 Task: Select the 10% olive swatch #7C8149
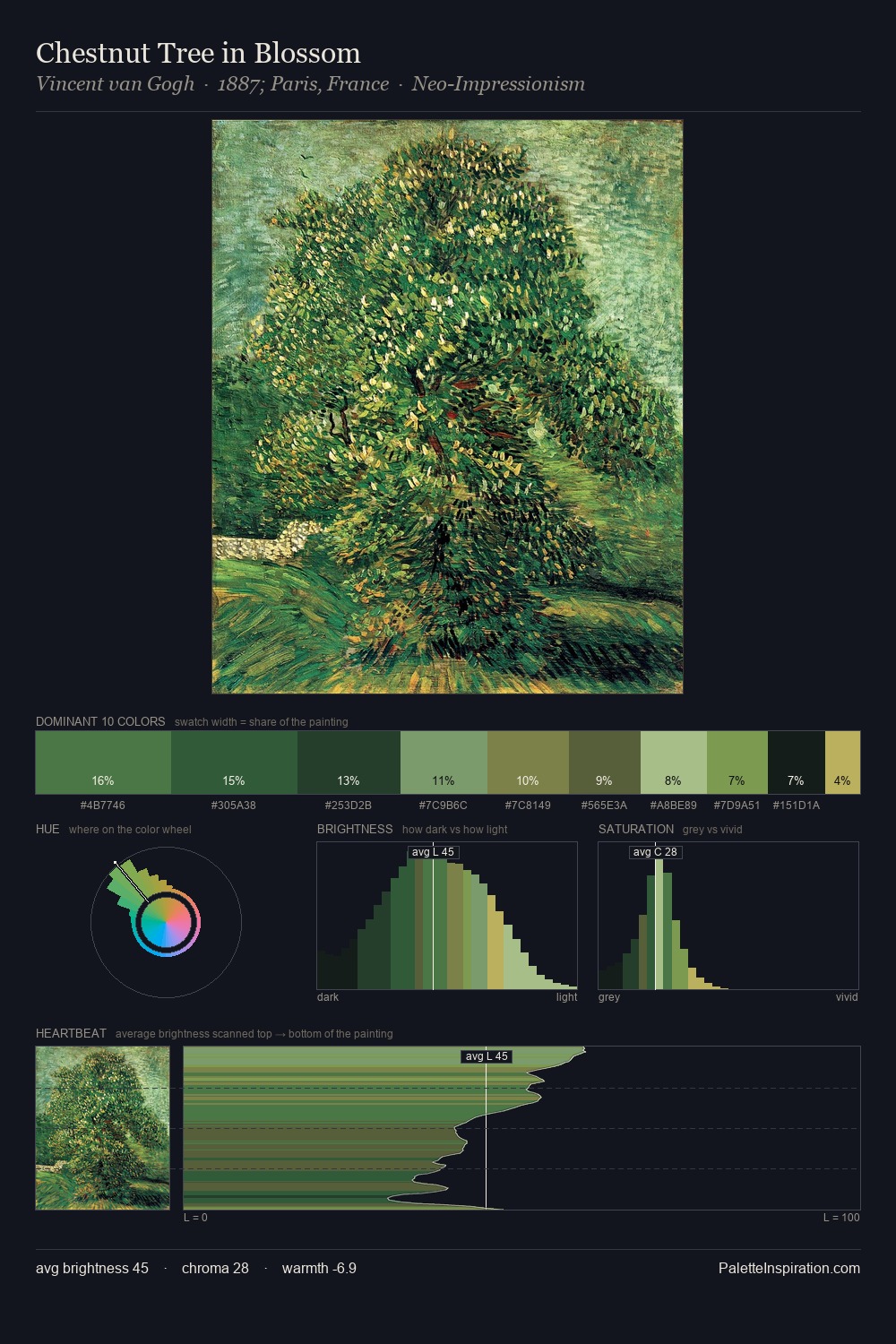pyautogui.click(x=528, y=762)
